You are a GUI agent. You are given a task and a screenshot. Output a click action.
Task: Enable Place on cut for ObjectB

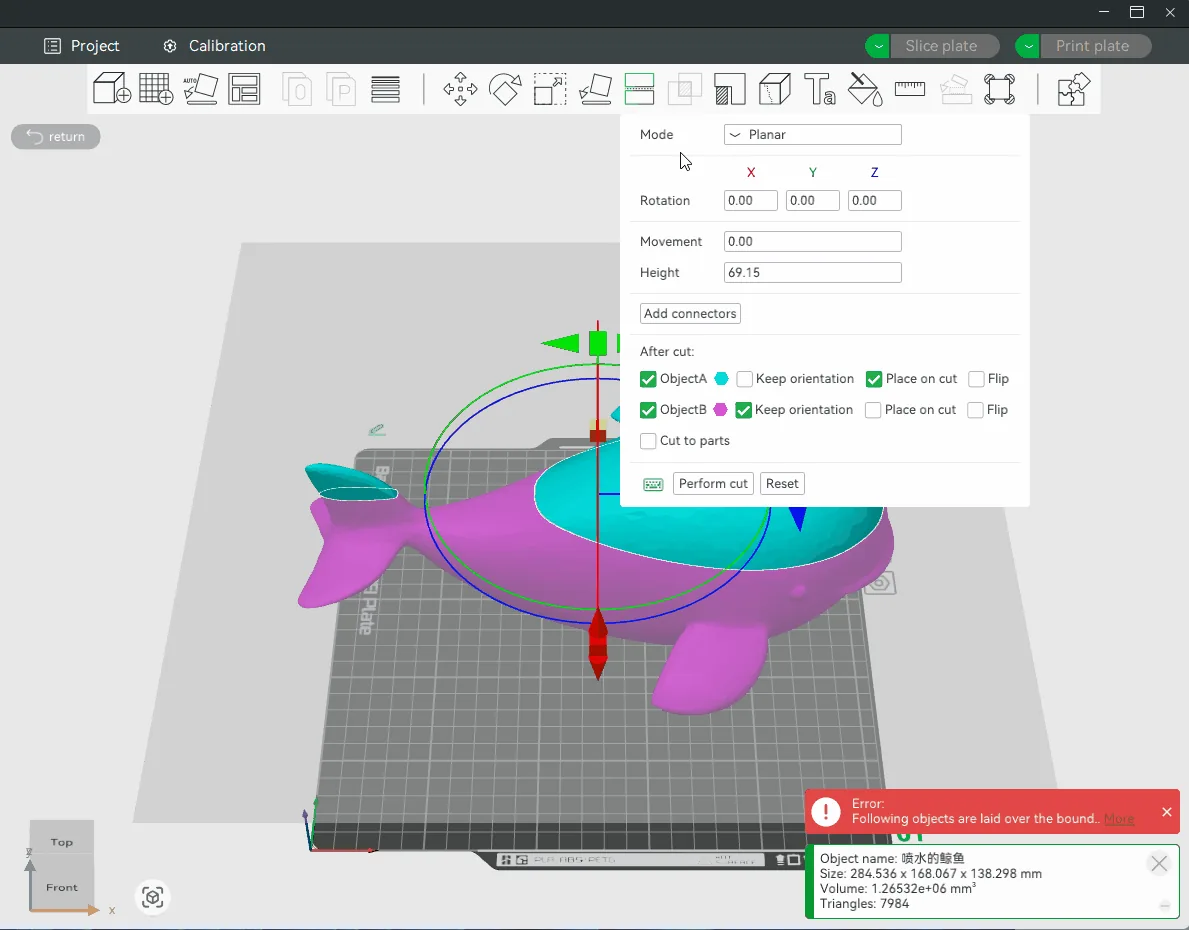coord(873,410)
